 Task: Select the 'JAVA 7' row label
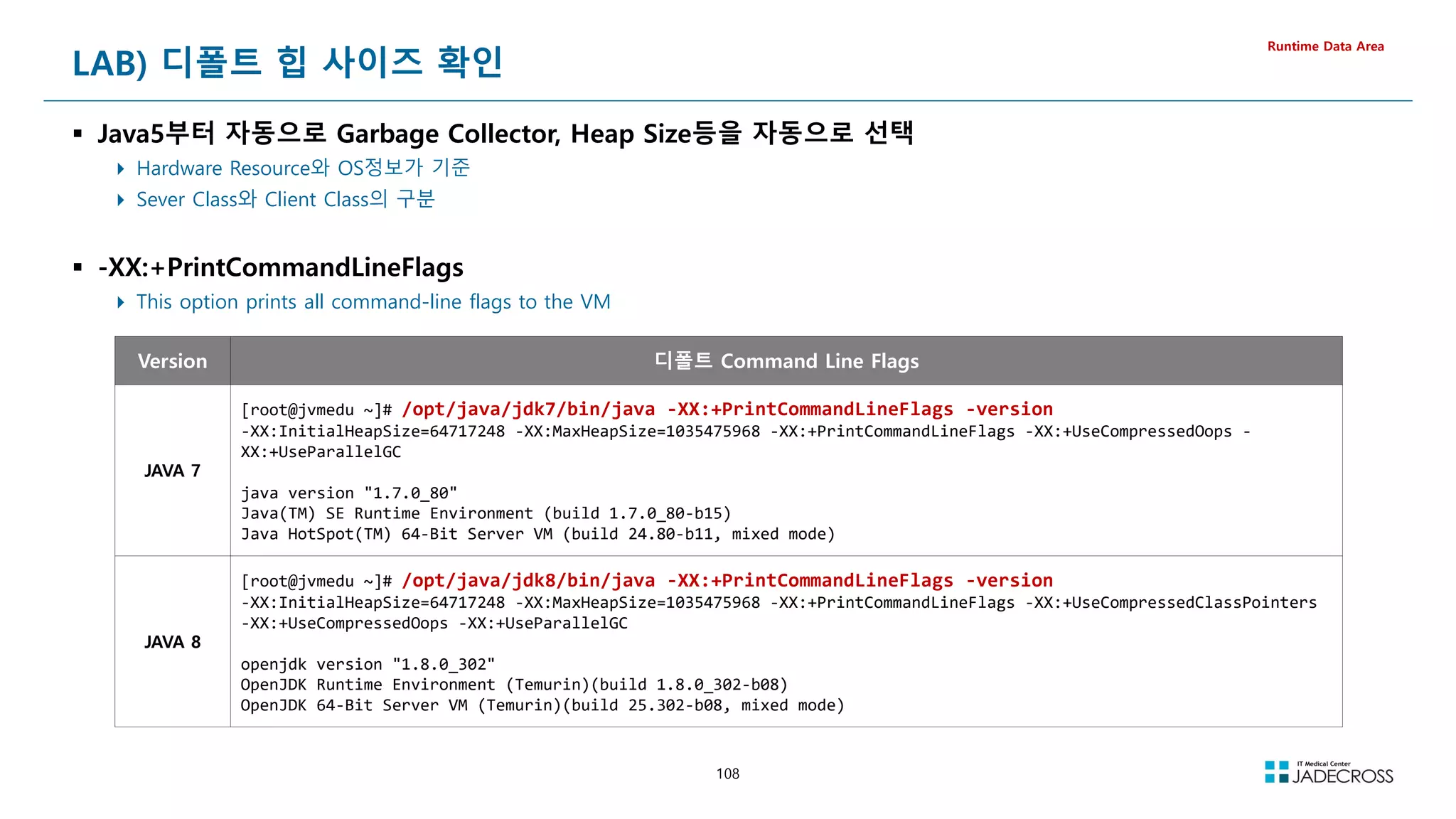click(173, 471)
